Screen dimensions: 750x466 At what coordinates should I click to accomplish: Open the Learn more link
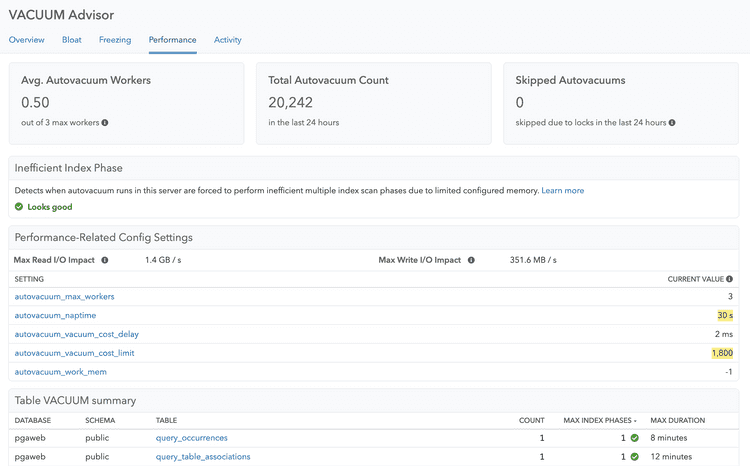click(562, 190)
